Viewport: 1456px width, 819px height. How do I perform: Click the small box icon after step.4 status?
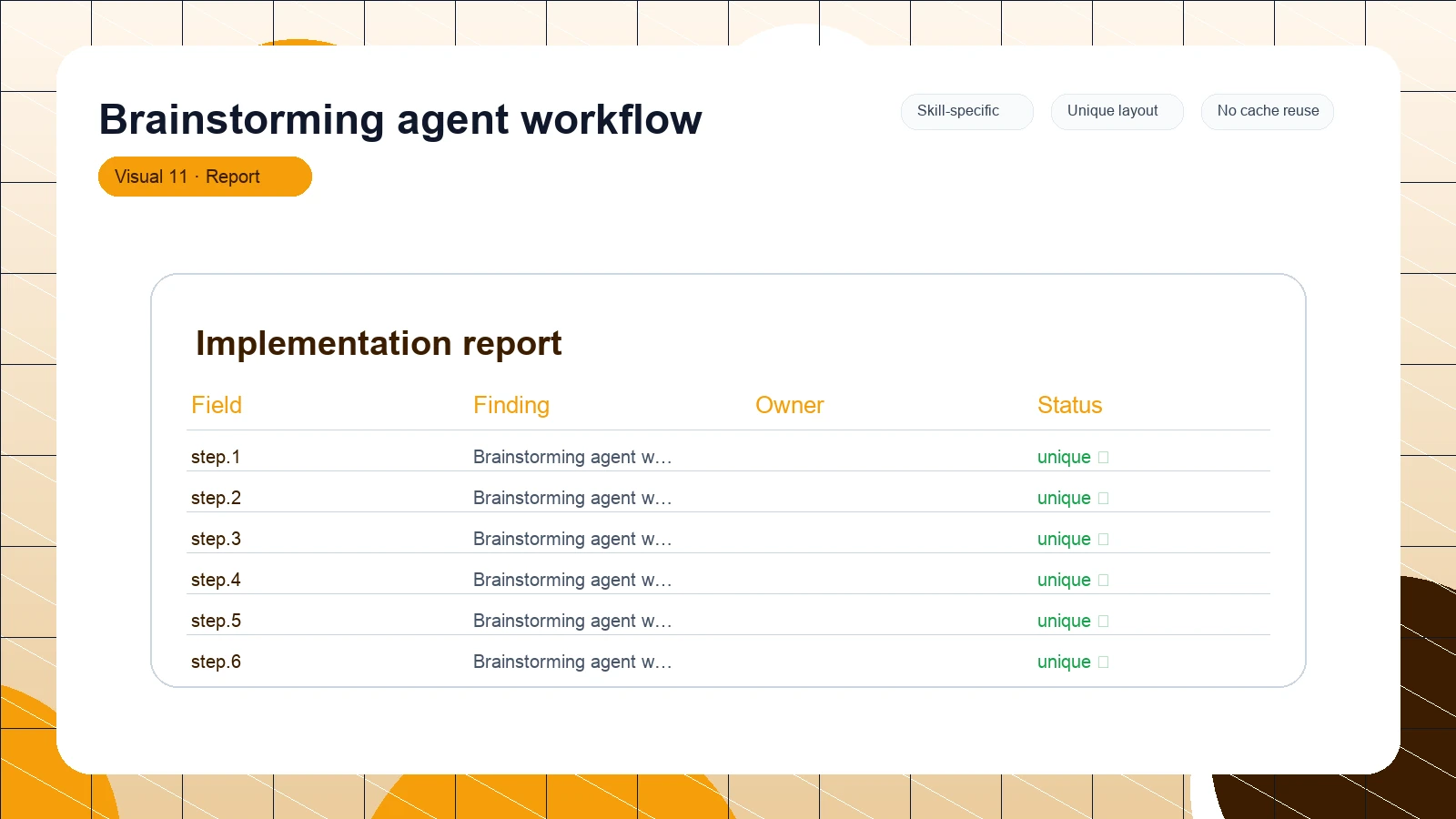tap(1104, 581)
